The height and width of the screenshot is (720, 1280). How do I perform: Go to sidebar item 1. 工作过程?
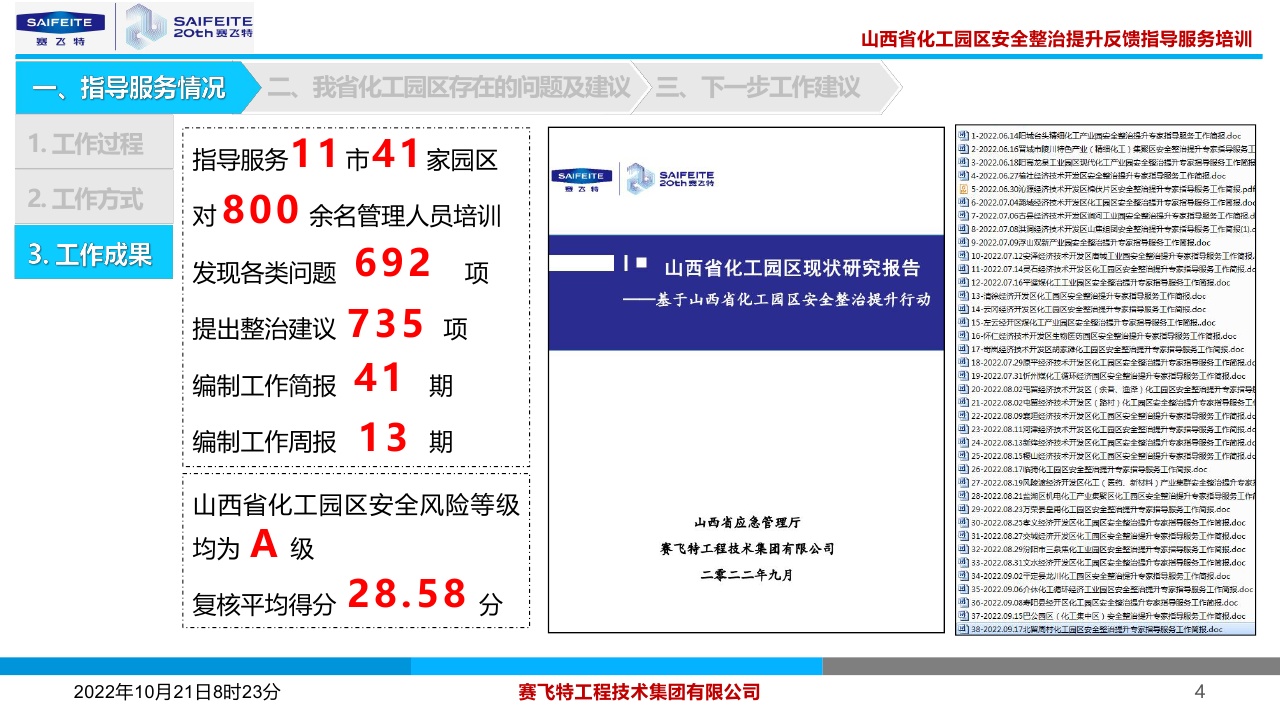pyautogui.click(x=86, y=144)
